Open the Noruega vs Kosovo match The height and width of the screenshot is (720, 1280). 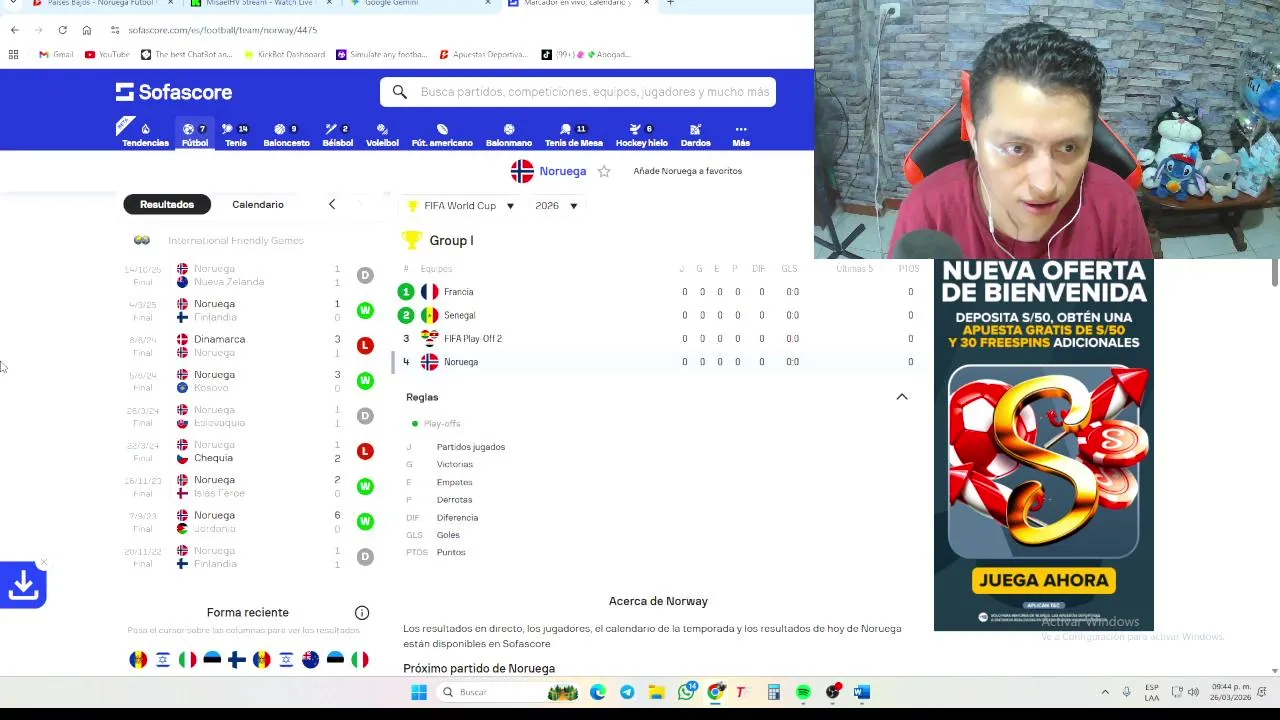coord(249,381)
